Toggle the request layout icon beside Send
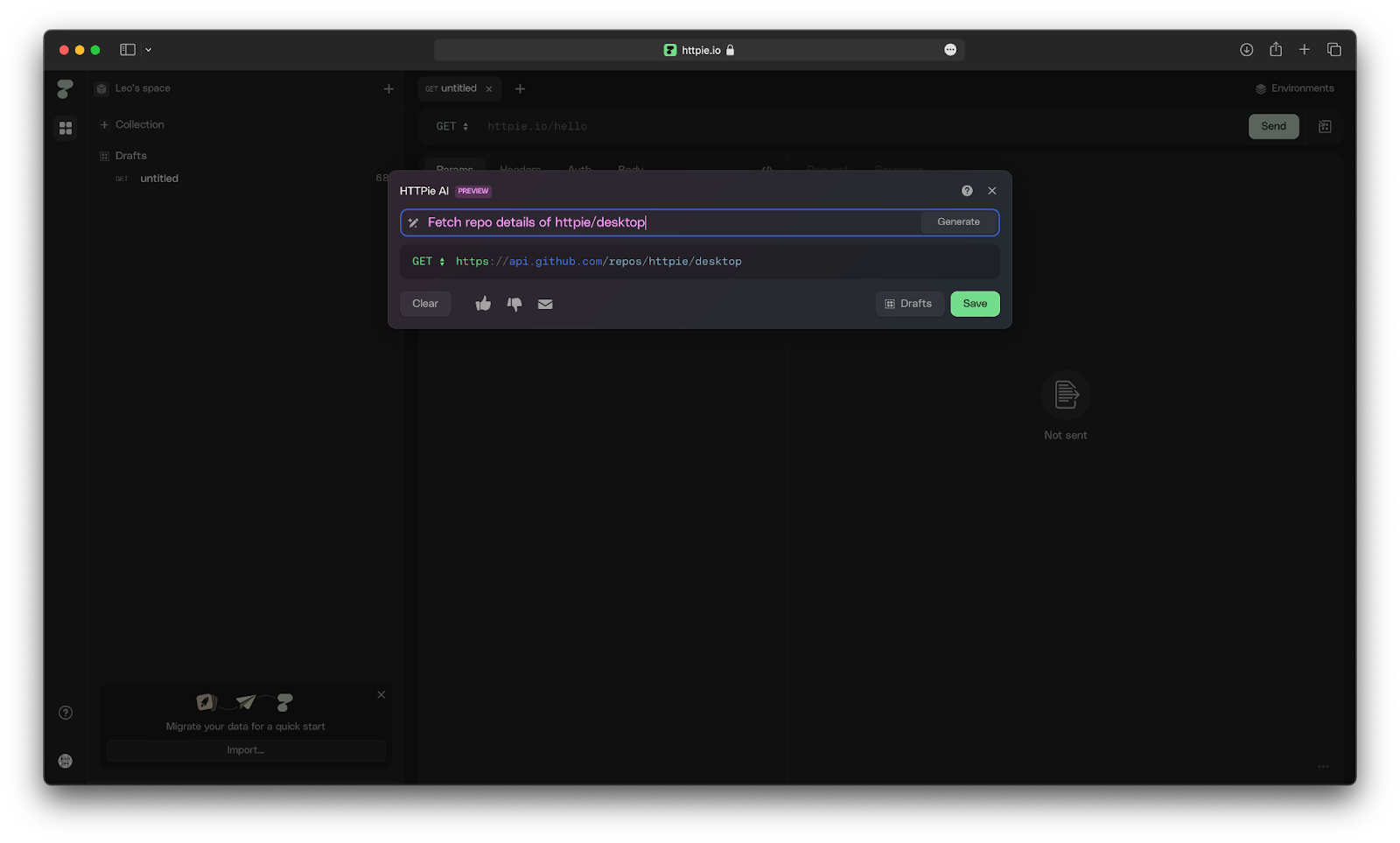The height and width of the screenshot is (843, 1400). [x=1325, y=126]
